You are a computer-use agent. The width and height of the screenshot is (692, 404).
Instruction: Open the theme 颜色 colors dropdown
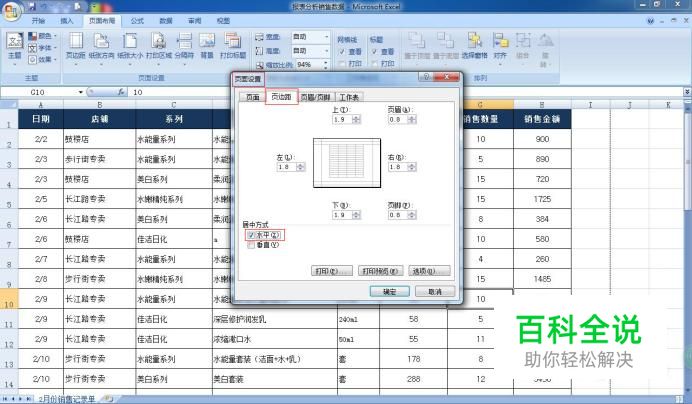click(x=43, y=36)
